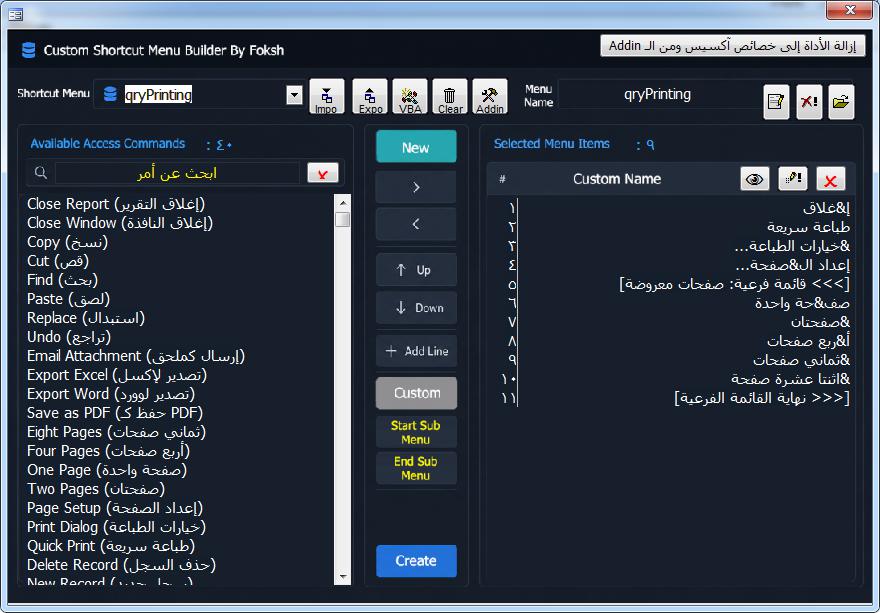Select menu item row 7 &صفحتان
The height and width of the screenshot is (613, 880).
[x=672, y=322]
